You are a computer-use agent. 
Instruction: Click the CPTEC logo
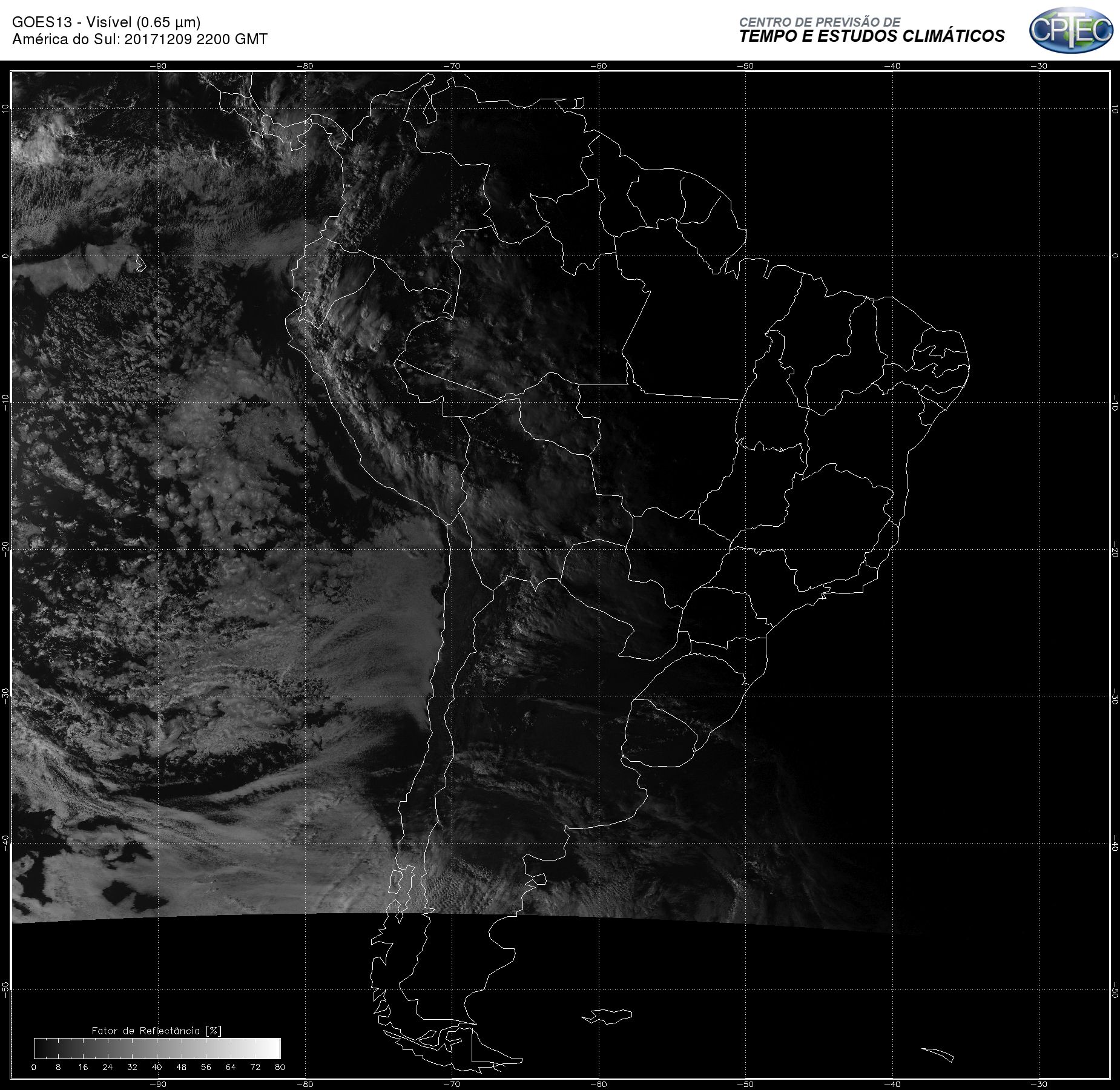point(1071,30)
